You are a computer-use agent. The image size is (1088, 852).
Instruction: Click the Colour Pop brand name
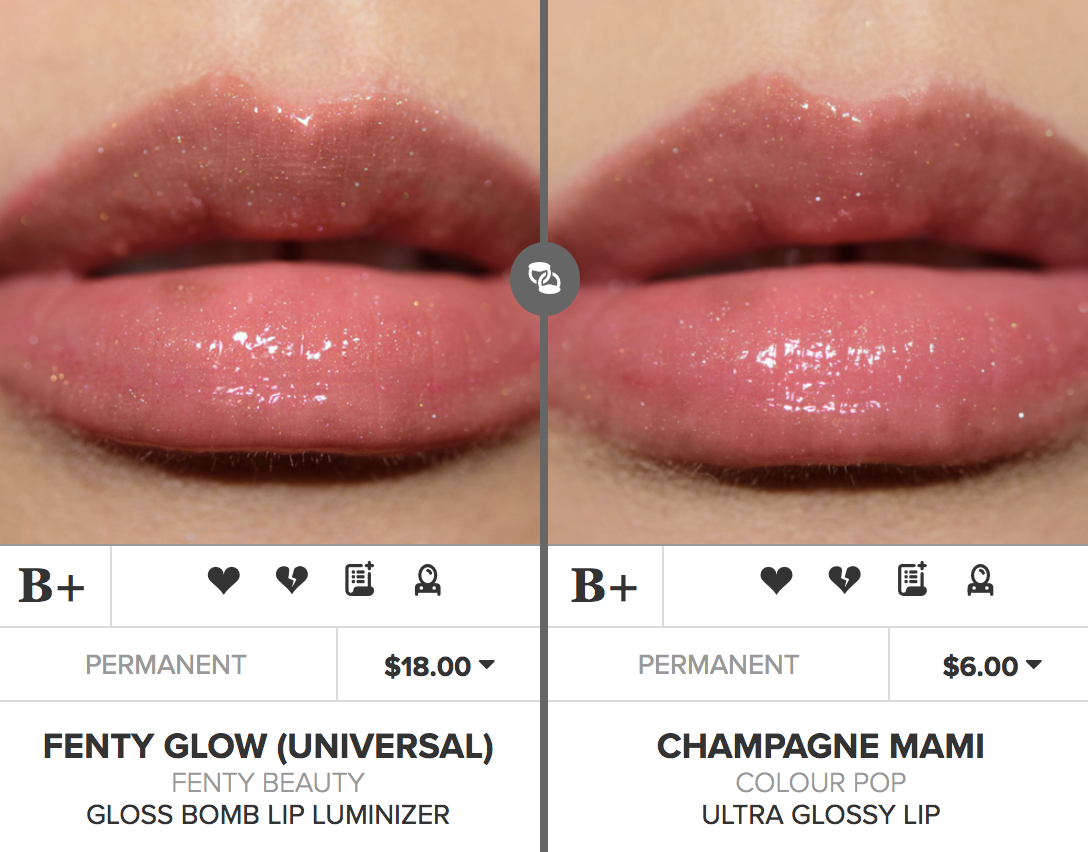click(820, 782)
